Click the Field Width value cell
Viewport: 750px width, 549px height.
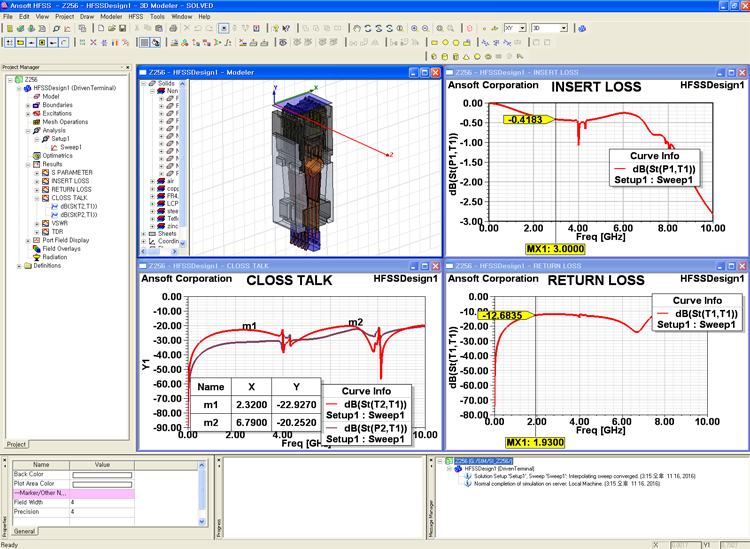(x=102, y=503)
